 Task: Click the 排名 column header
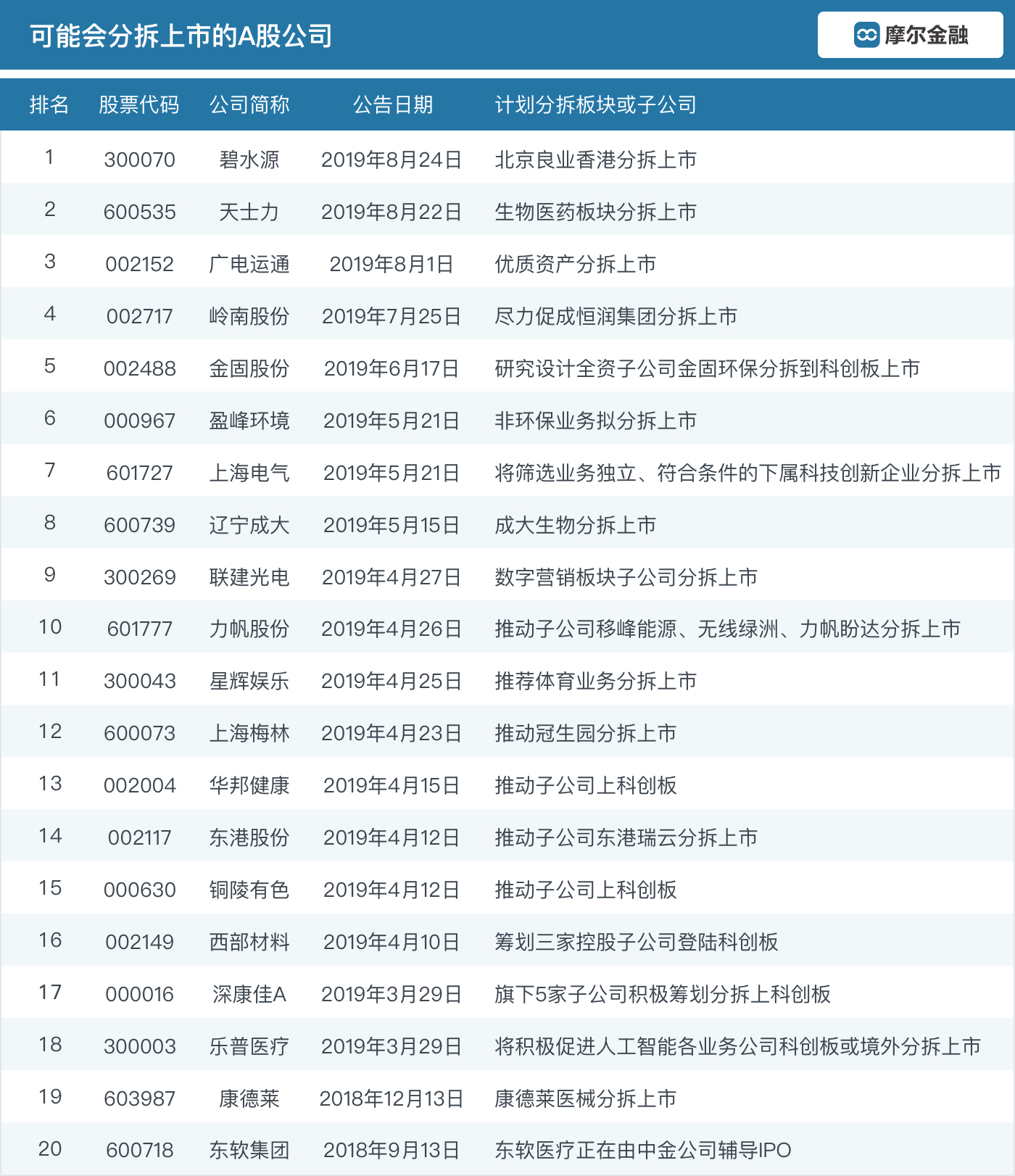(x=49, y=105)
